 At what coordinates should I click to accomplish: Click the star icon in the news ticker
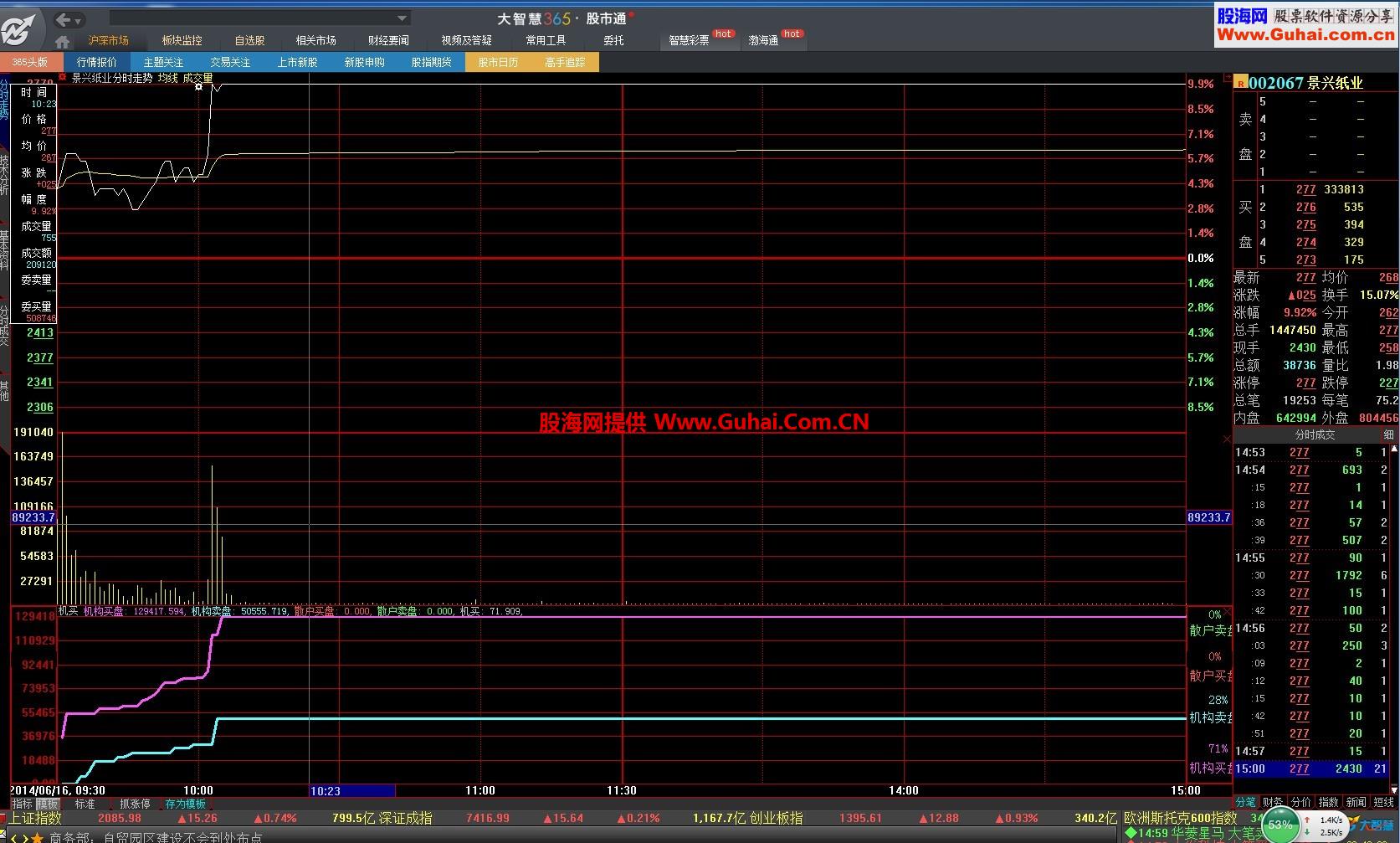[x=38, y=837]
